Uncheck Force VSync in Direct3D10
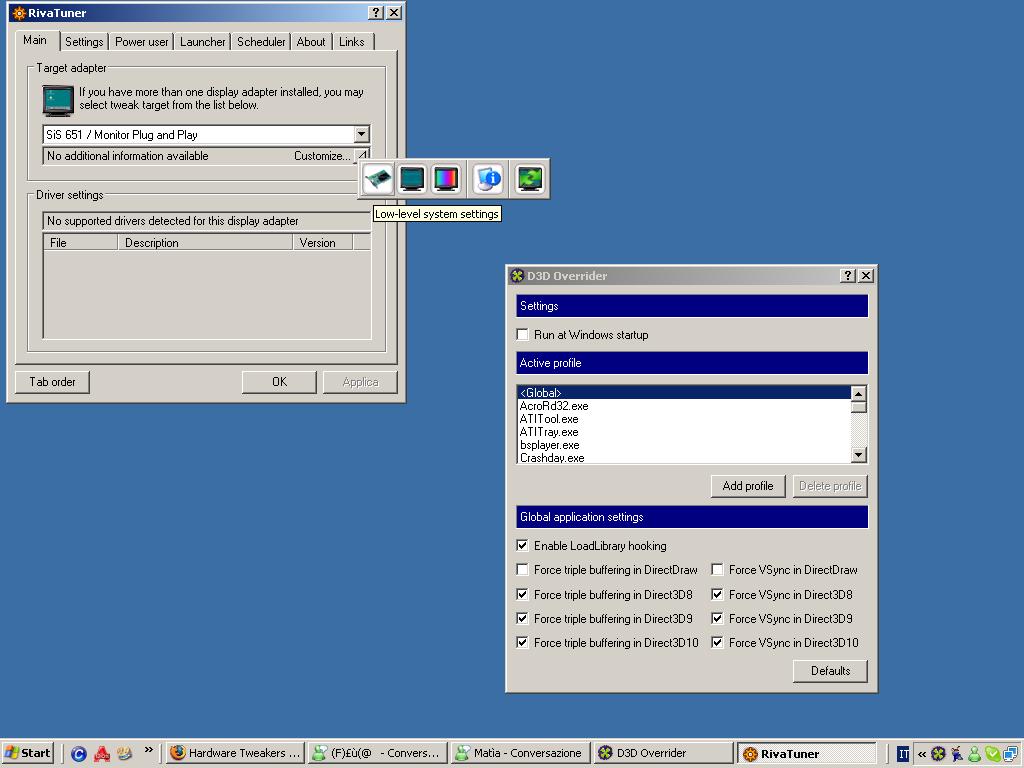The height and width of the screenshot is (768, 1024). click(x=717, y=643)
